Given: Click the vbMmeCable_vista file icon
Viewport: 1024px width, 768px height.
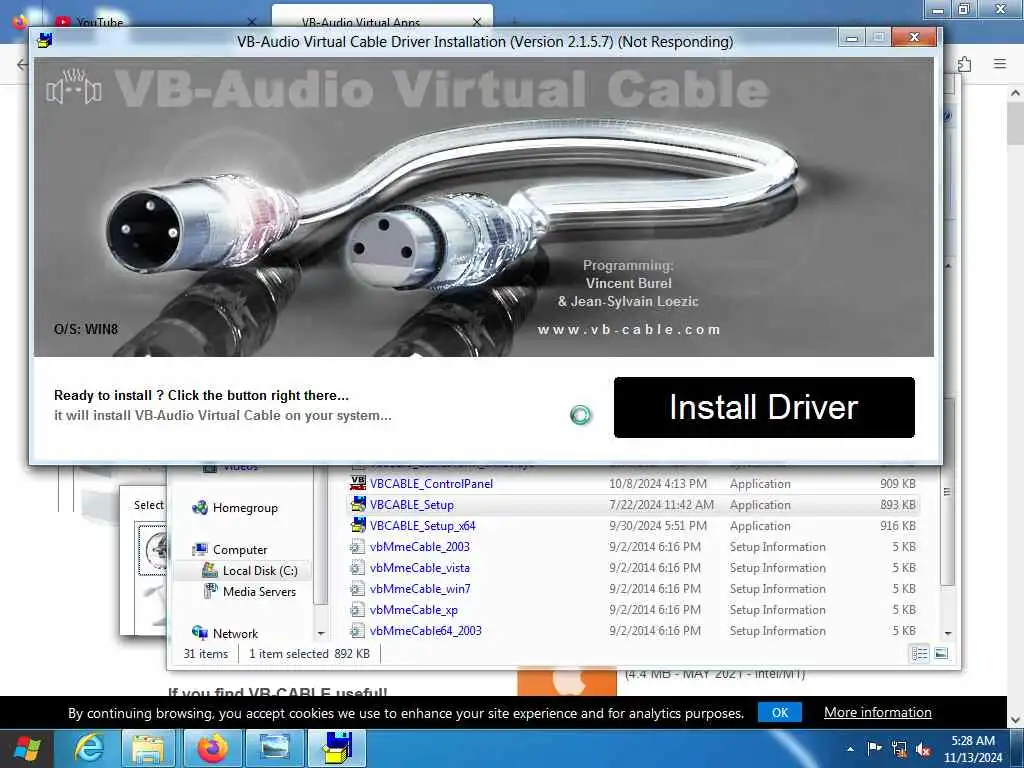Looking at the screenshot, I should [357, 568].
